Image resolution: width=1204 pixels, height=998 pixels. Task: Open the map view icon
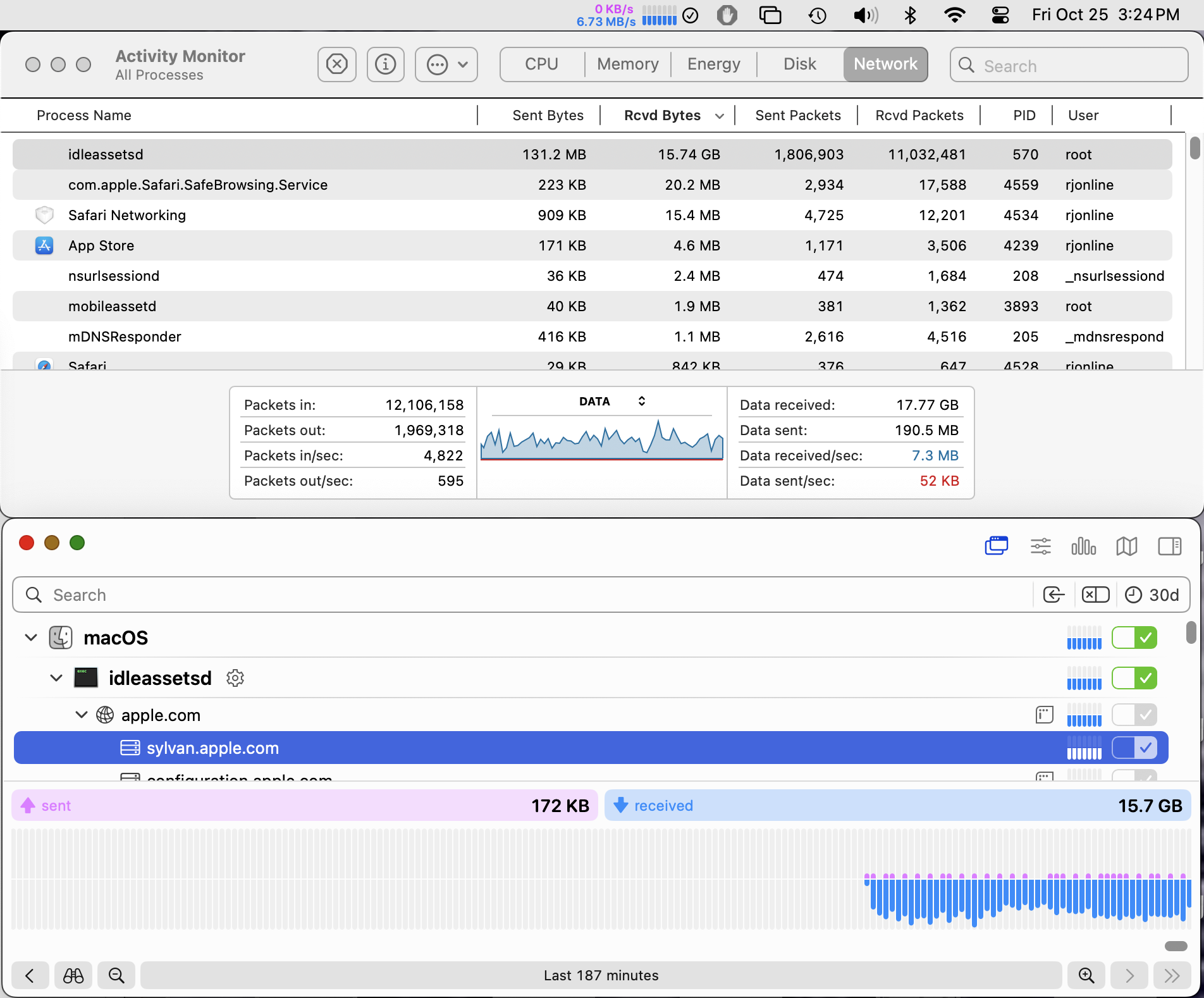tap(1126, 546)
